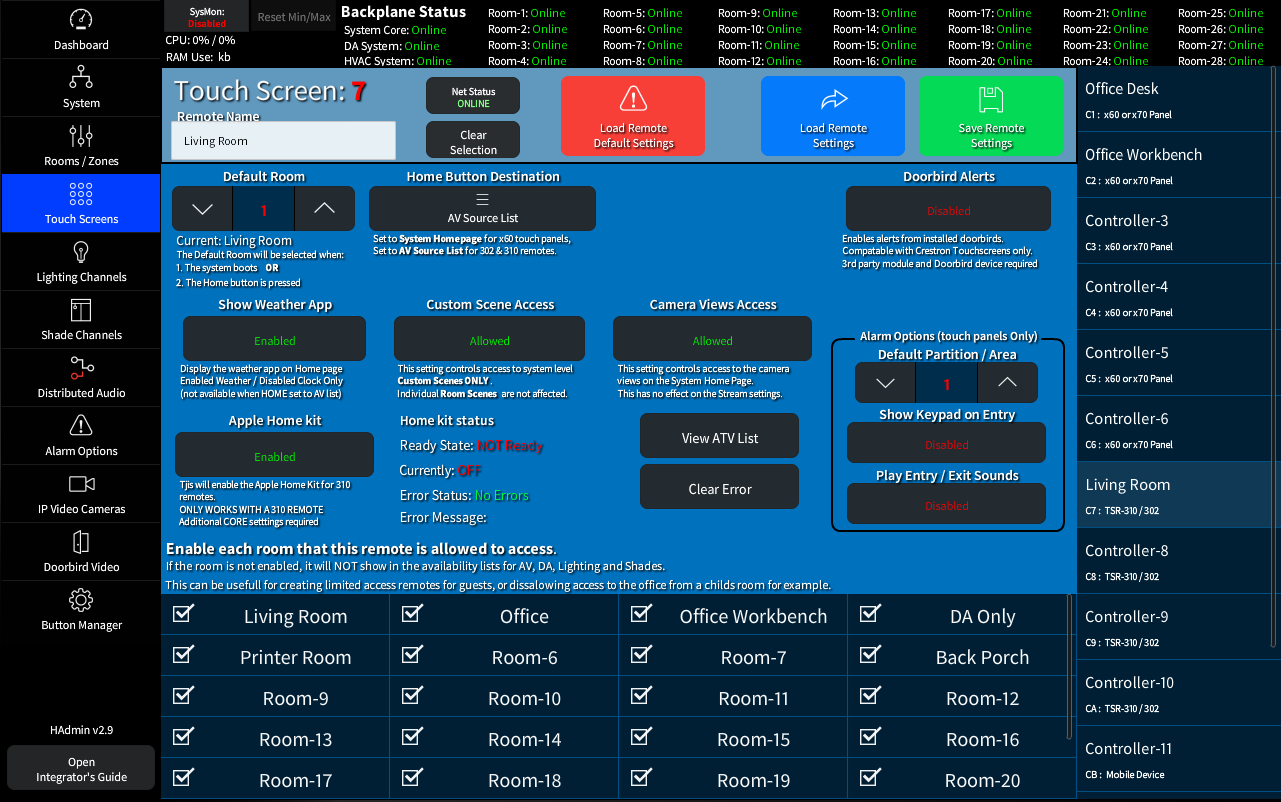Select Office Desk in the controller list
Screen dimensions: 1281x802
click(x=1173, y=99)
